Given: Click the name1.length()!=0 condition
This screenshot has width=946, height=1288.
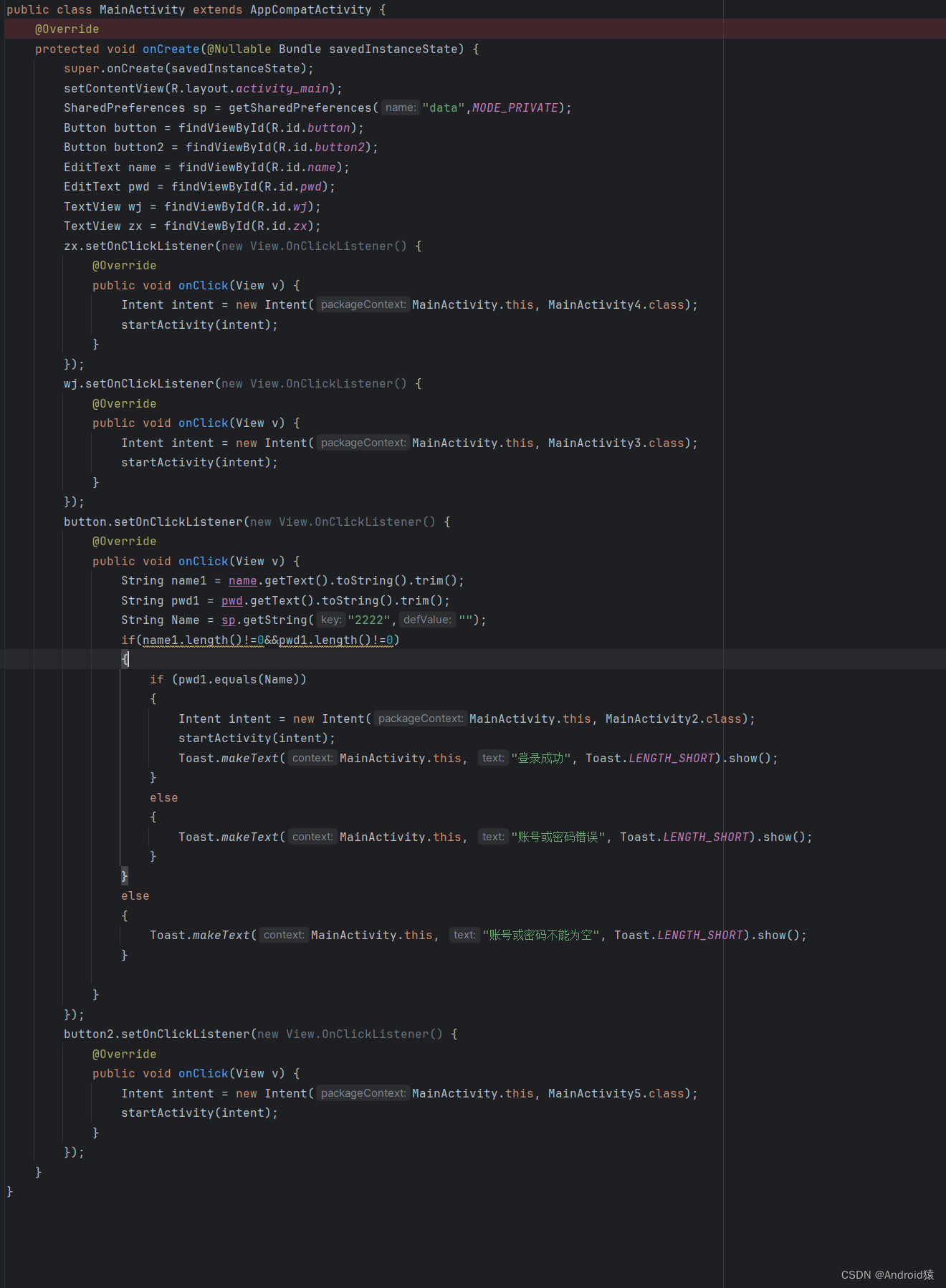Looking at the screenshot, I should (203, 640).
